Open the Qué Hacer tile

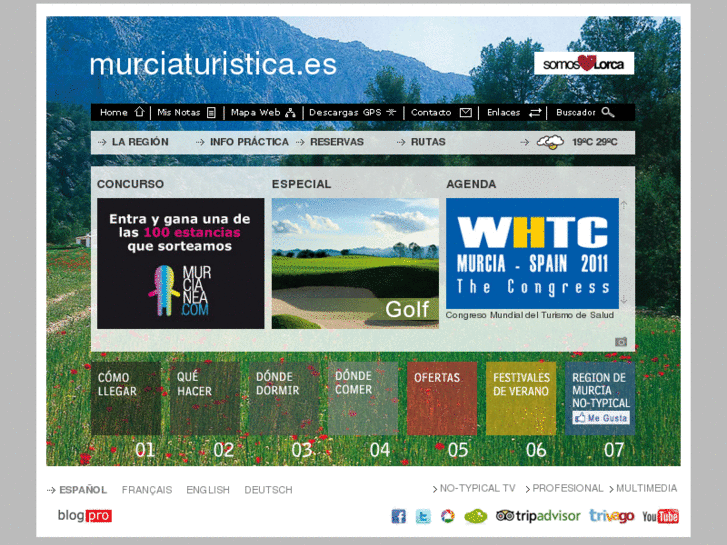point(205,398)
